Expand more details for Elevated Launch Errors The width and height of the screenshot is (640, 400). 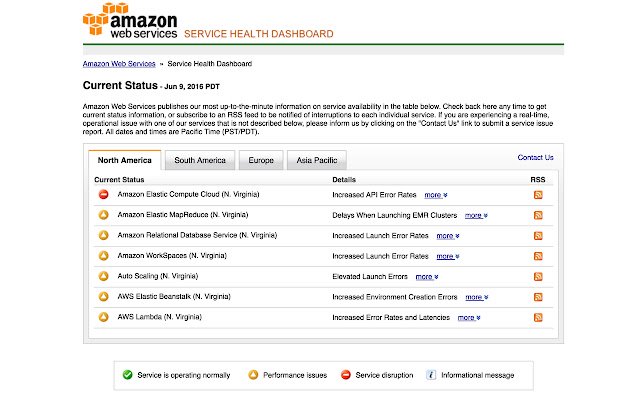click(427, 277)
